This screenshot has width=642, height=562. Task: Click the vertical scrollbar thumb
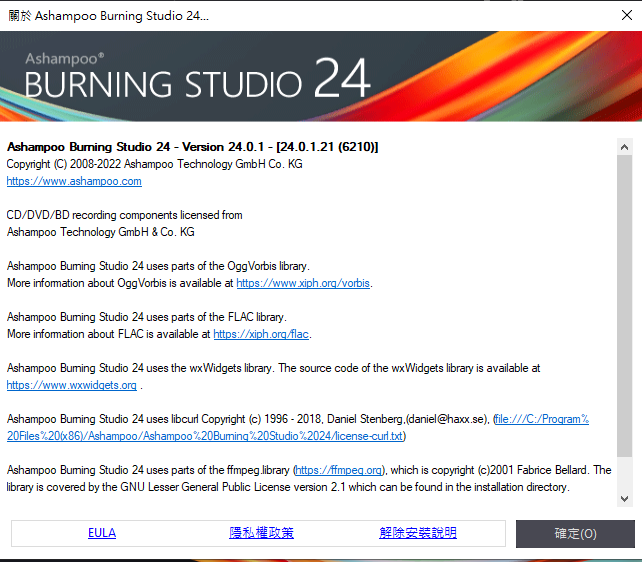624,300
